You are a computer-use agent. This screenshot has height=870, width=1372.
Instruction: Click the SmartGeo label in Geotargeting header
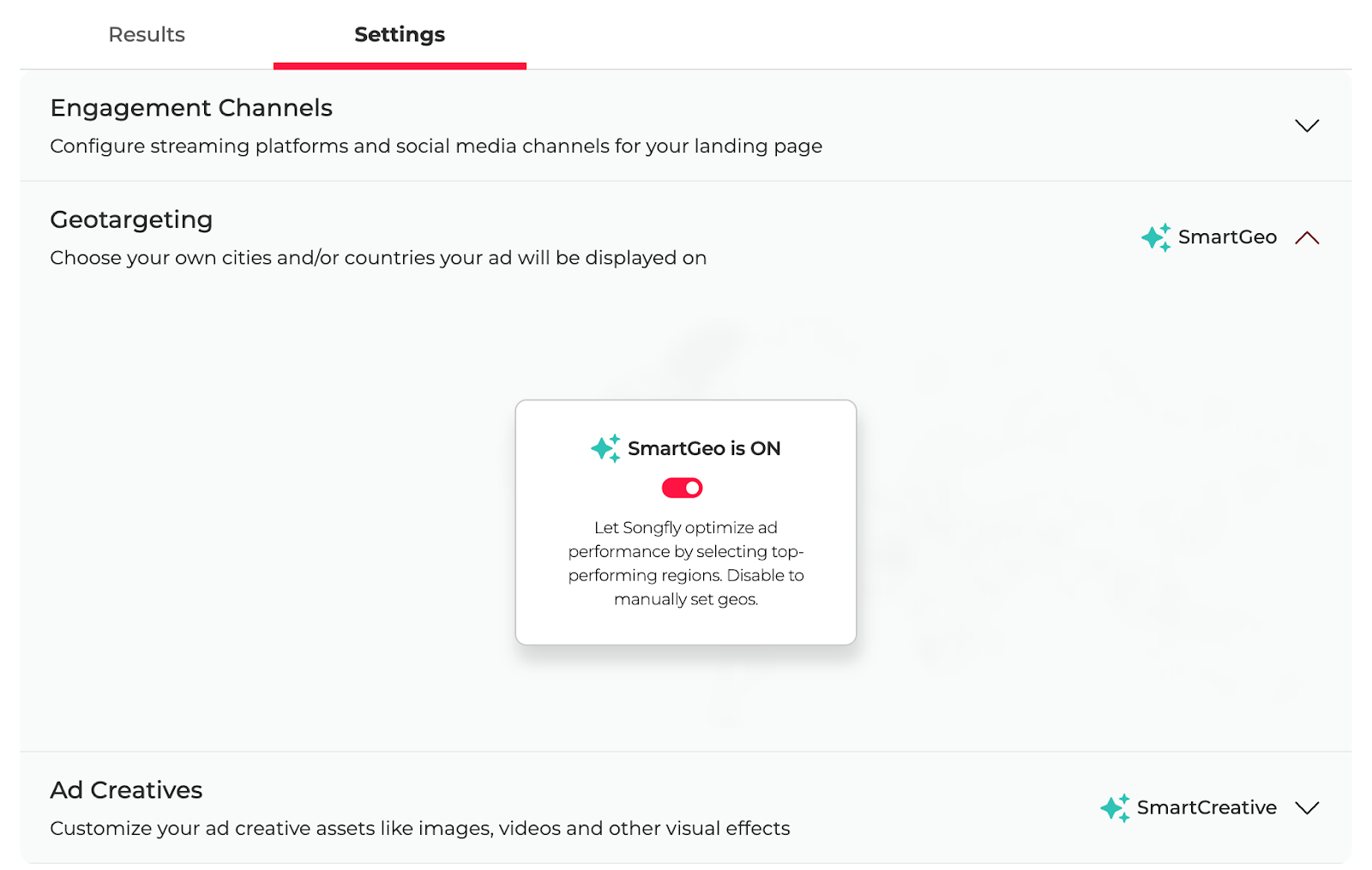point(1227,237)
